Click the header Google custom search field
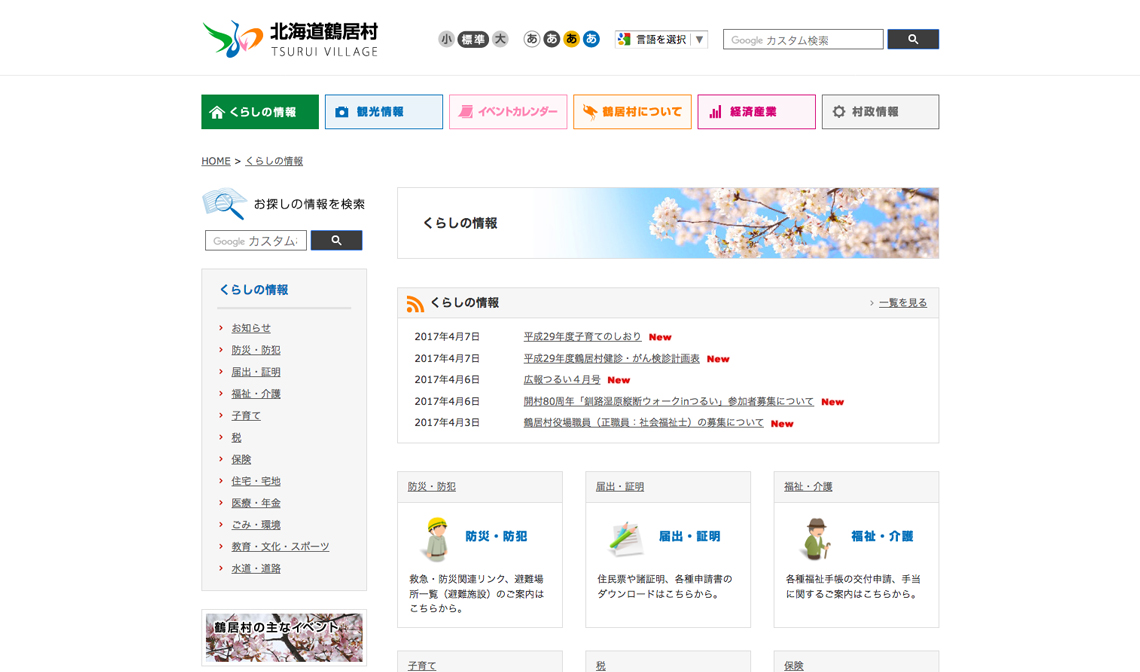The height and width of the screenshot is (672, 1140). (x=803, y=39)
